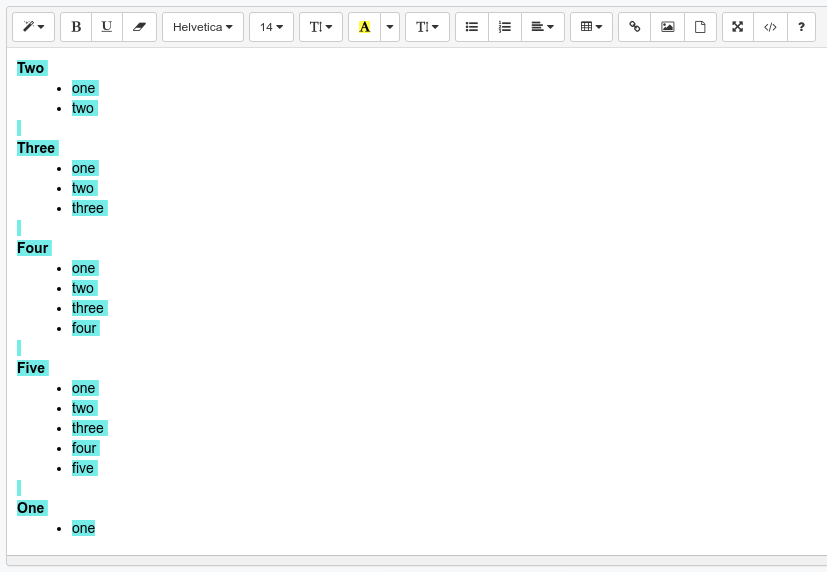Click the bold heading 'Four'

point(33,248)
